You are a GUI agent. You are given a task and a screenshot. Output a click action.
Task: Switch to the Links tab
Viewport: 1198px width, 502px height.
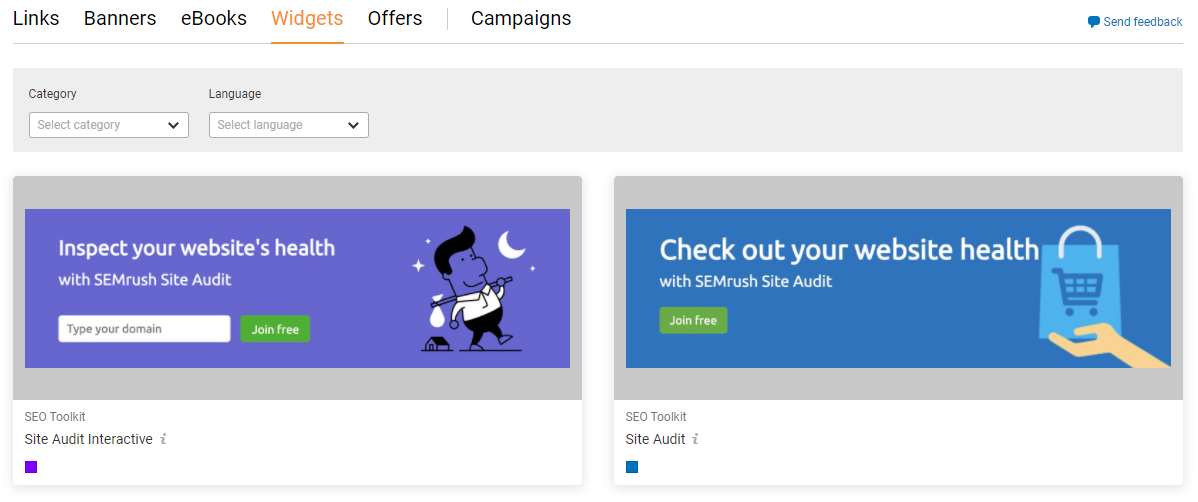coord(36,18)
